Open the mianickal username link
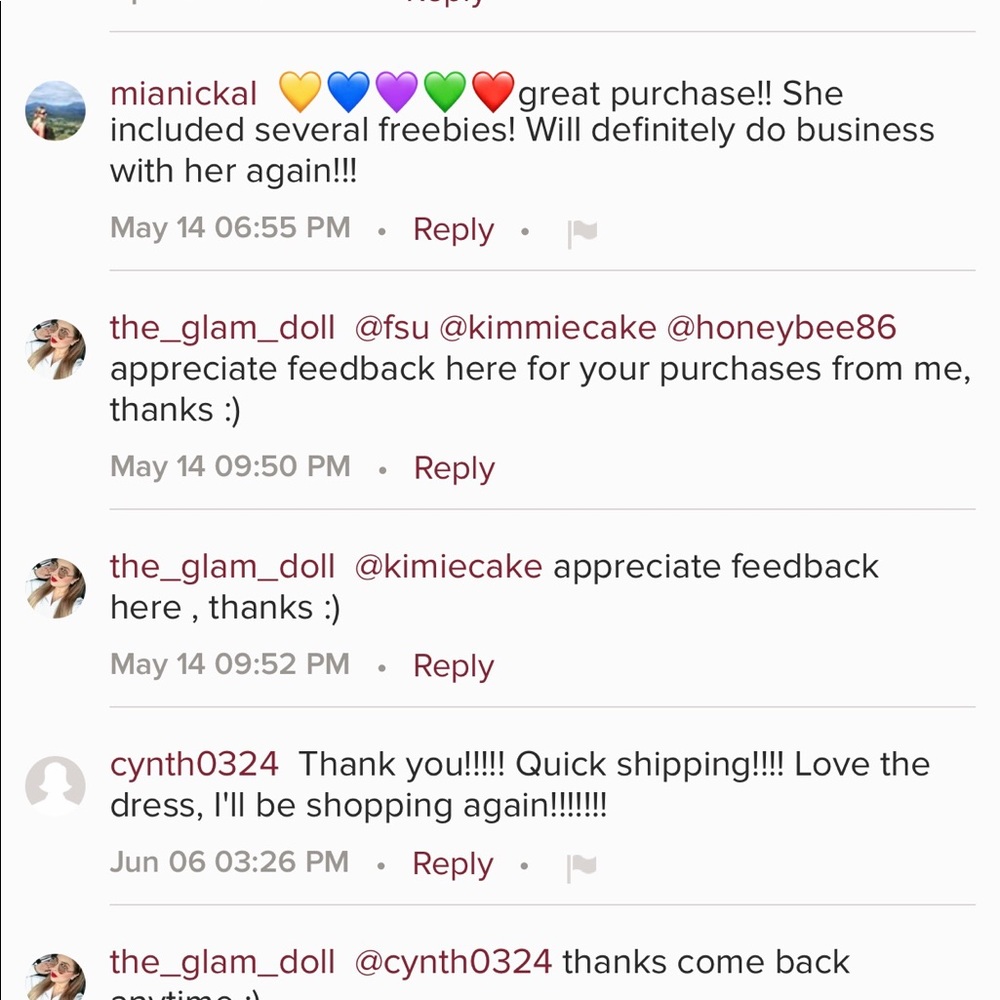Image resolution: width=1000 pixels, height=1000 pixels. tap(183, 94)
